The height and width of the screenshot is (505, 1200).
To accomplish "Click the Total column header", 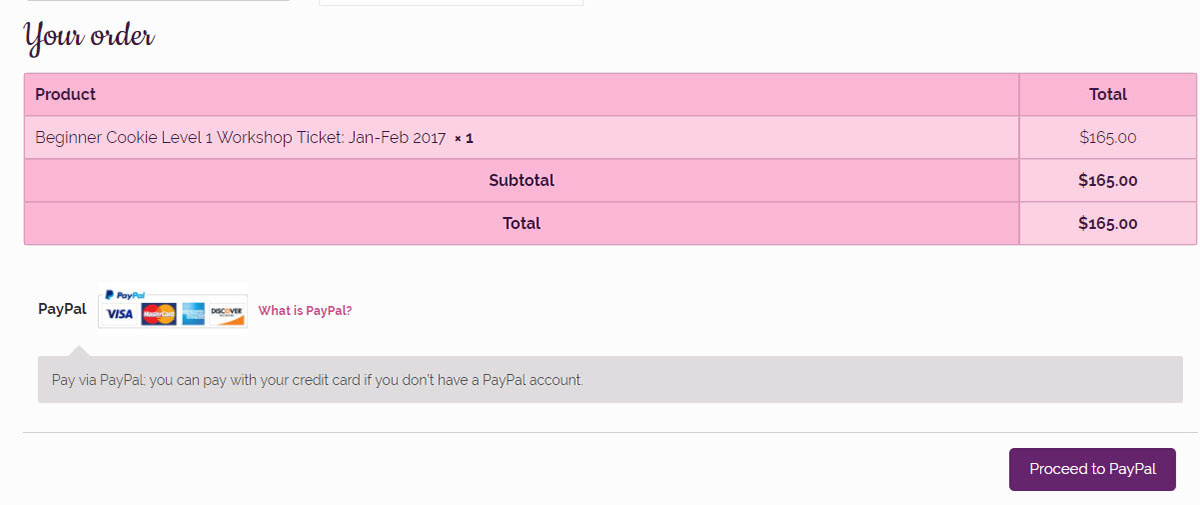I will [1108, 94].
